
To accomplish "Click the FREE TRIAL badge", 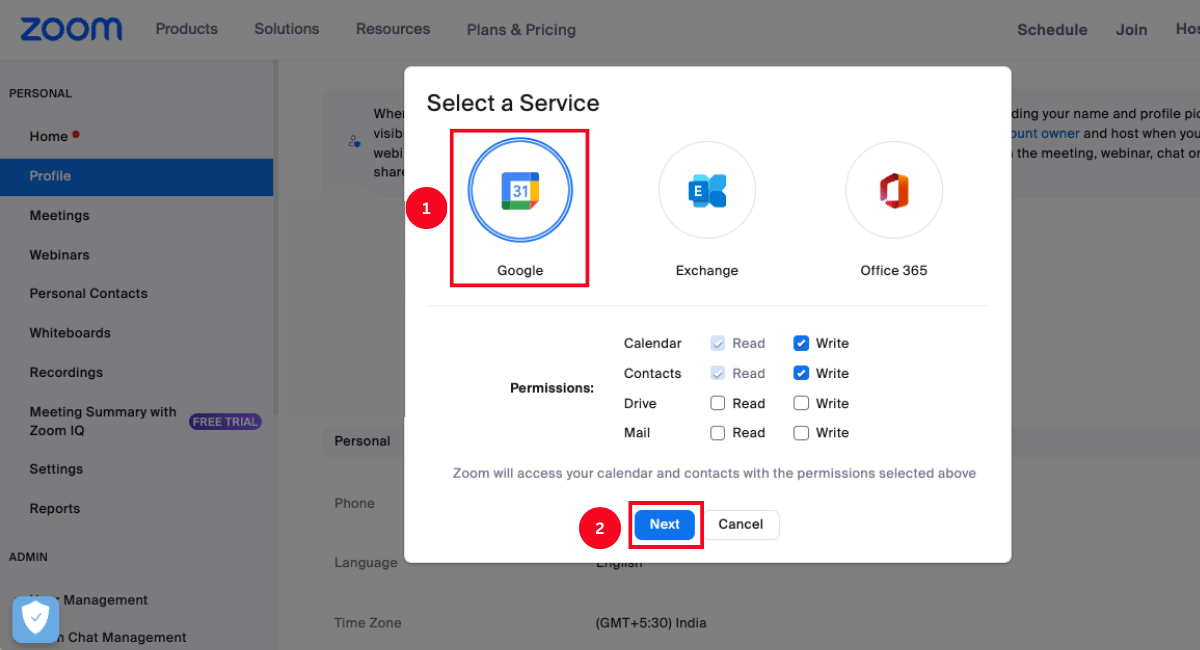I will pyautogui.click(x=225, y=422).
